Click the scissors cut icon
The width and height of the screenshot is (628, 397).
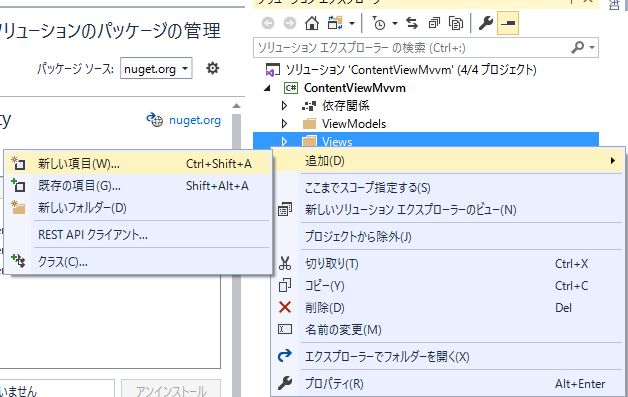point(285,263)
